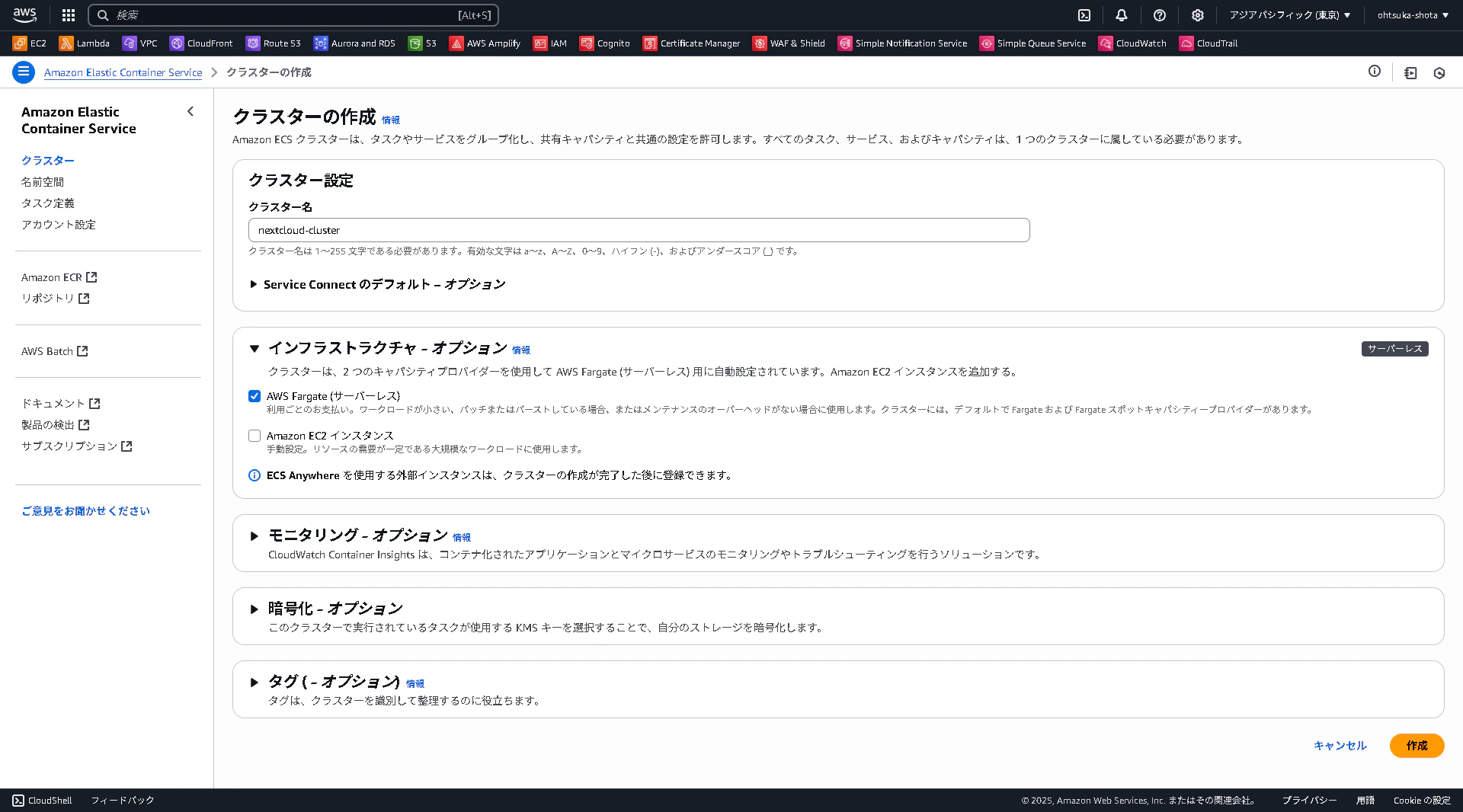This screenshot has width=1463, height=812.
Task: Open VPC shortcut in favorites bar
Action: tap(140, 43)
